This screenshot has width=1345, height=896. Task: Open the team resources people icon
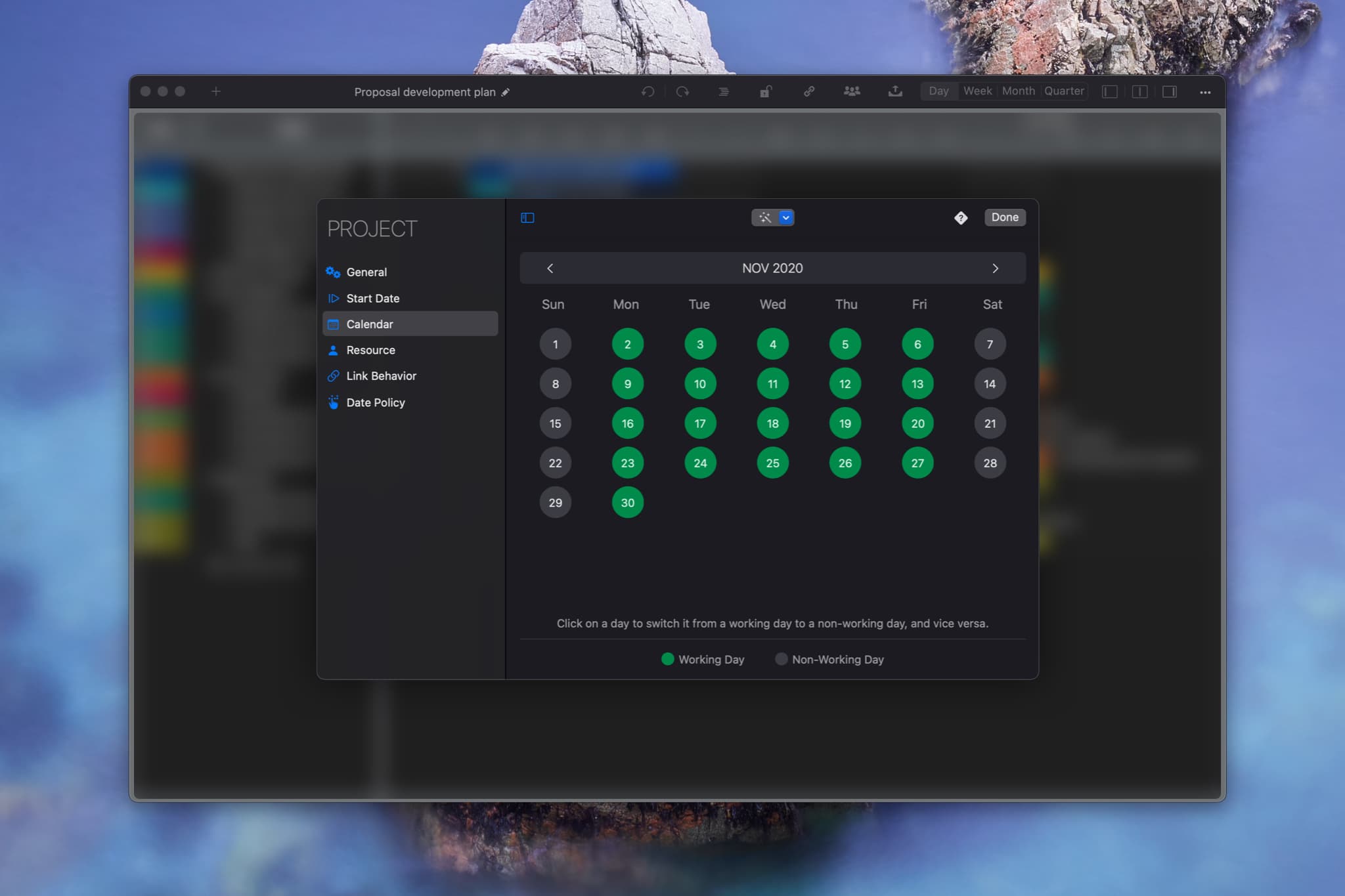(x=852, y=92)
